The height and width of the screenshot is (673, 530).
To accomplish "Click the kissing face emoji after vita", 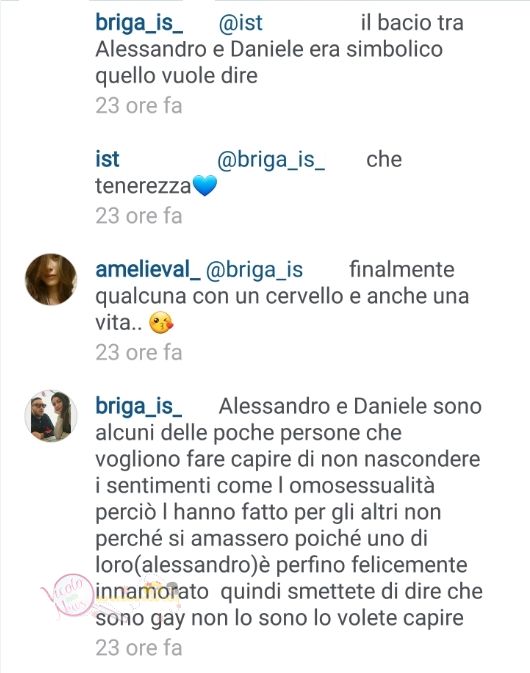I will click(x=161, y=323).
